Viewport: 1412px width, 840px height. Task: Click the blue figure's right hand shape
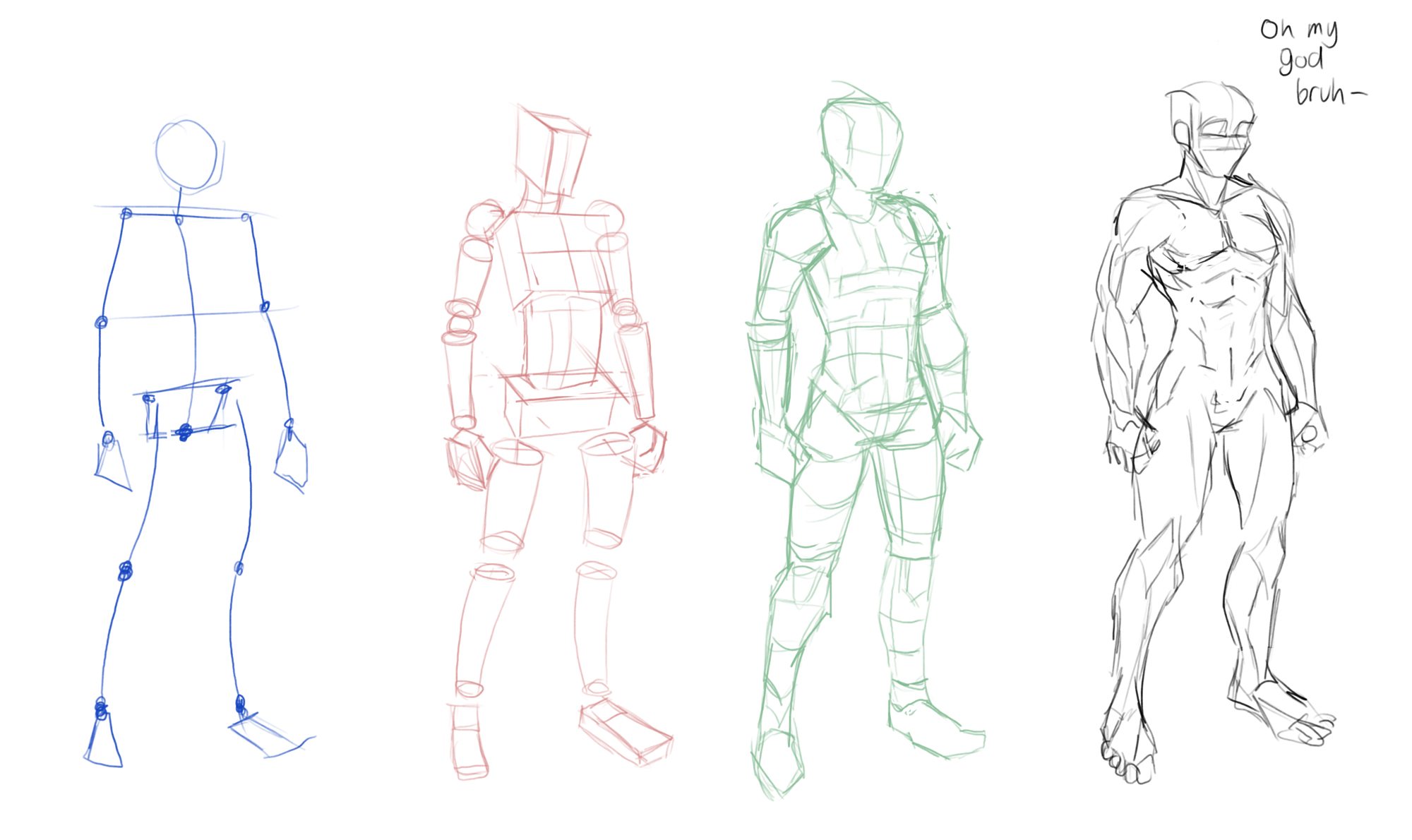[292, 462]
